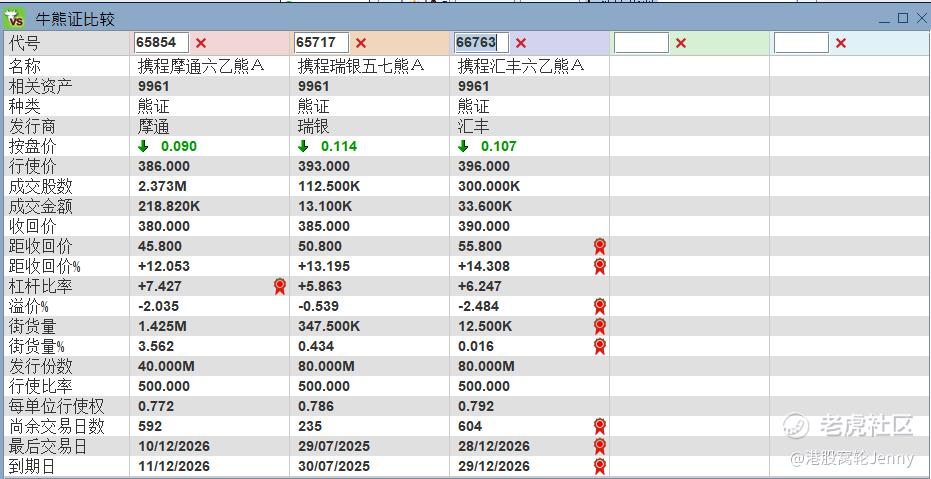Click the 按盘价 row label
This screenshot has height=479, width=931.
click(33, 146)
